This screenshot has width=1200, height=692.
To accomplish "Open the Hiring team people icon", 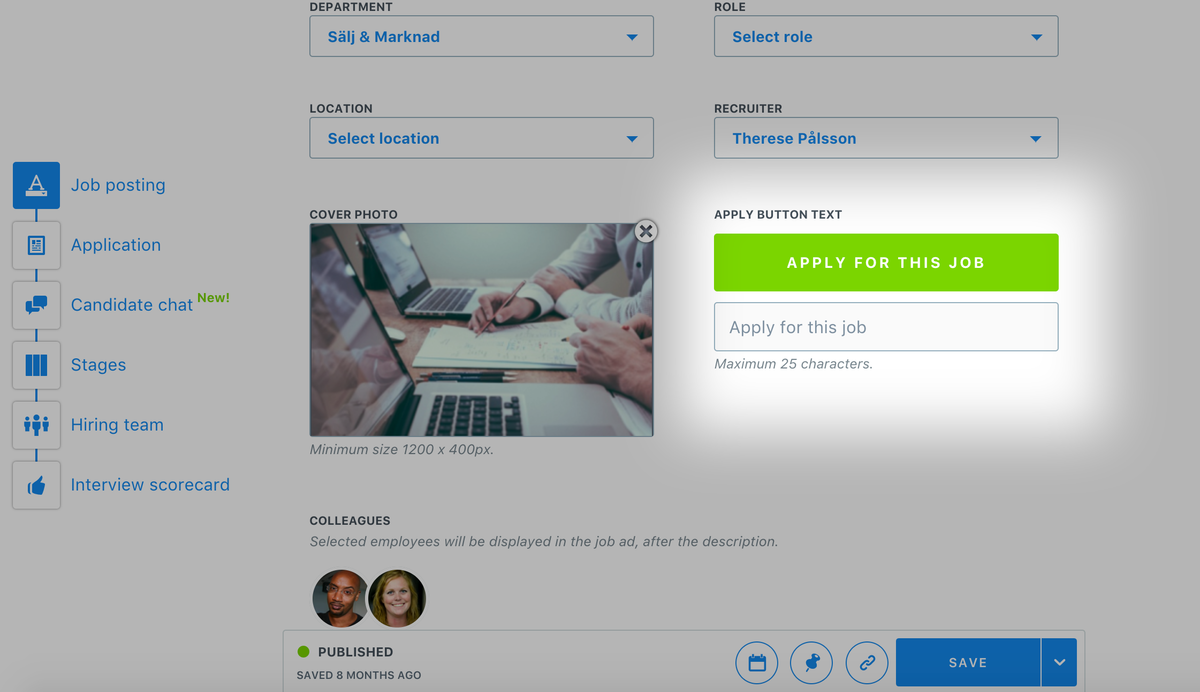I will pyautogui.click(x=36, y=425).
